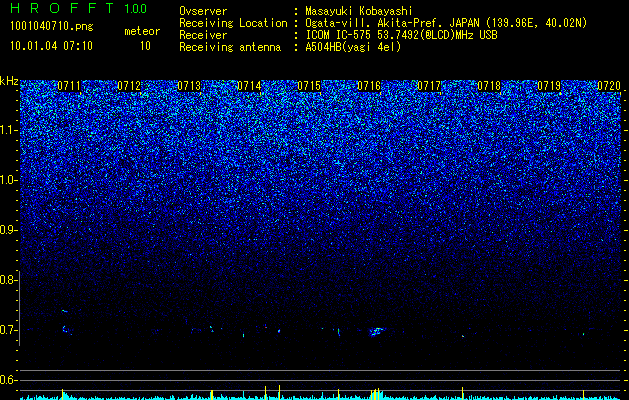Click the observer name Masayuki Kobayashi

coord(359,11)
